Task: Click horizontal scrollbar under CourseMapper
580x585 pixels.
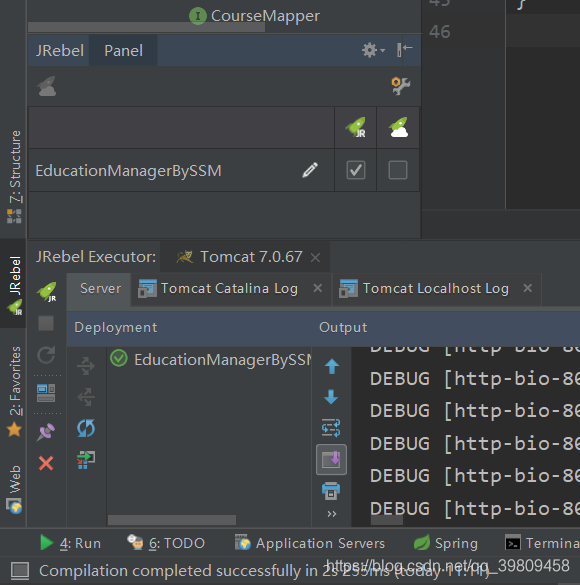Action: [x=146, y=27]
